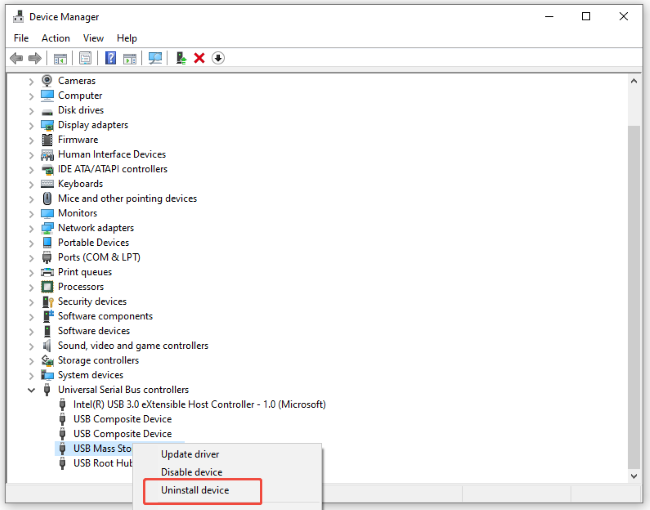Open Properties toolbar icon
The image size is (650, 510).
[85, 58]
